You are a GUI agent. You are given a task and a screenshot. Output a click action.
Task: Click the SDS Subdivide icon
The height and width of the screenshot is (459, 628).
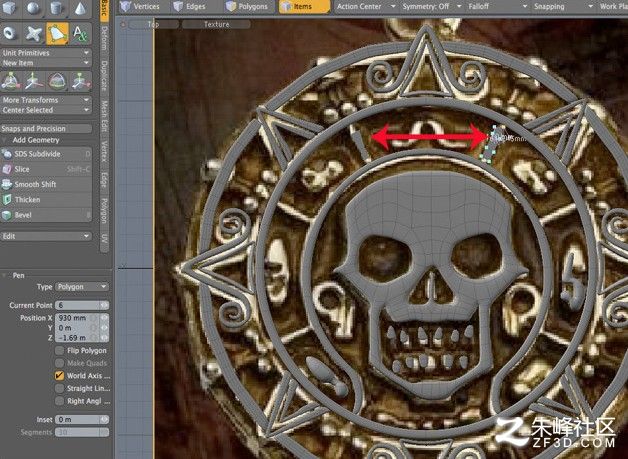click(x=7, y=154)
